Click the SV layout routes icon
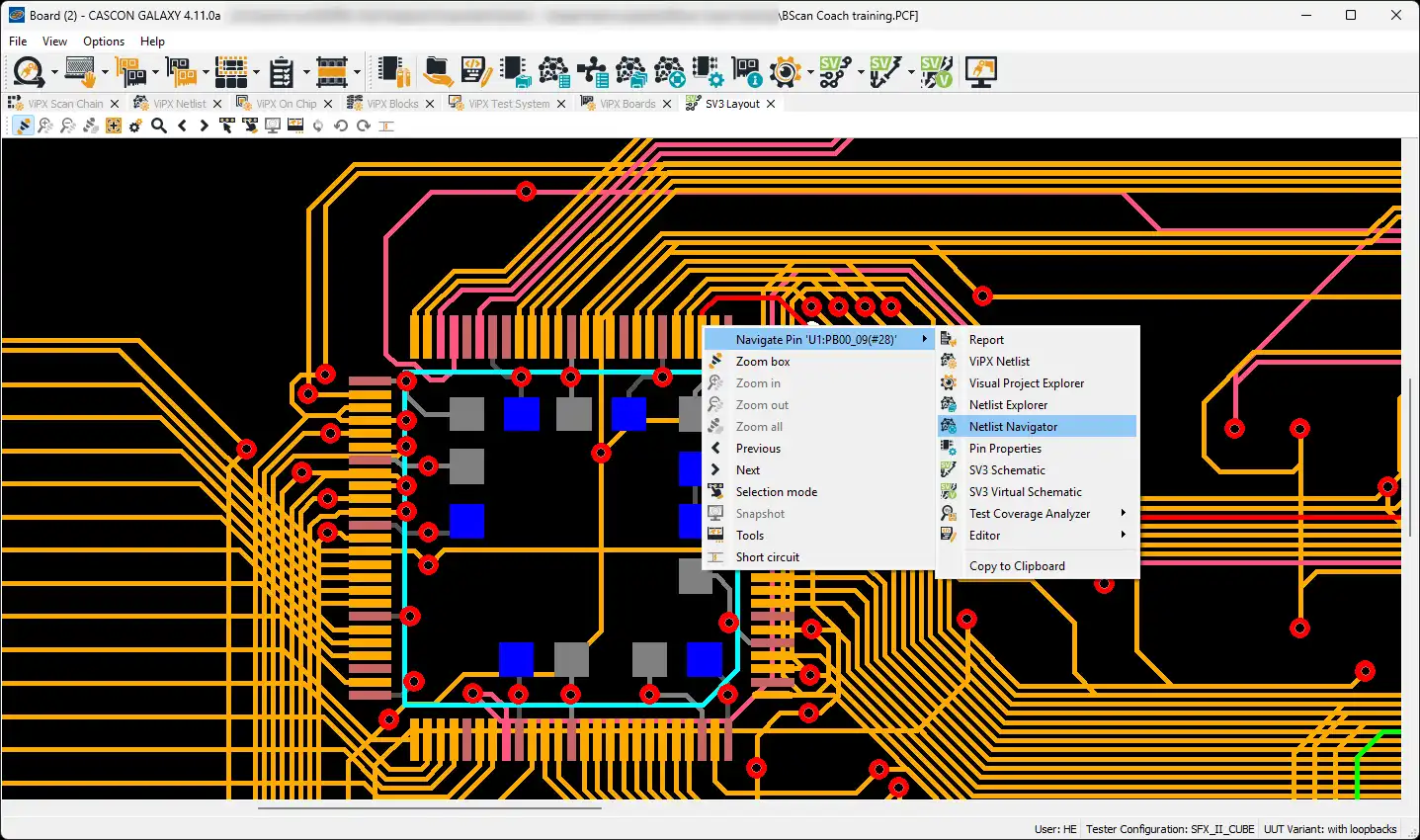Screen dimensions: 1420x840 836,72
